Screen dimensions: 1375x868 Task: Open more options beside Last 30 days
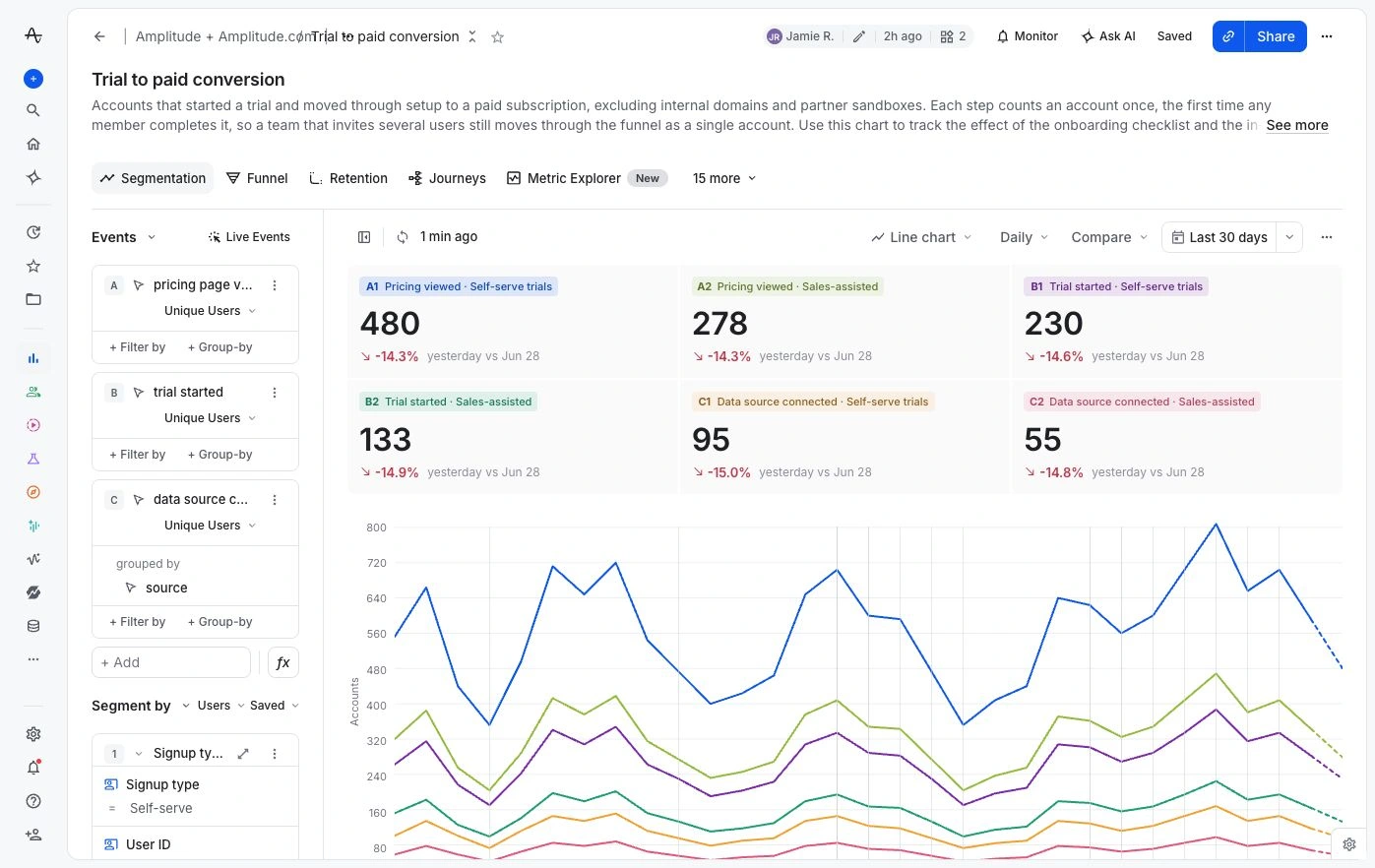[x=1327, y=237]
